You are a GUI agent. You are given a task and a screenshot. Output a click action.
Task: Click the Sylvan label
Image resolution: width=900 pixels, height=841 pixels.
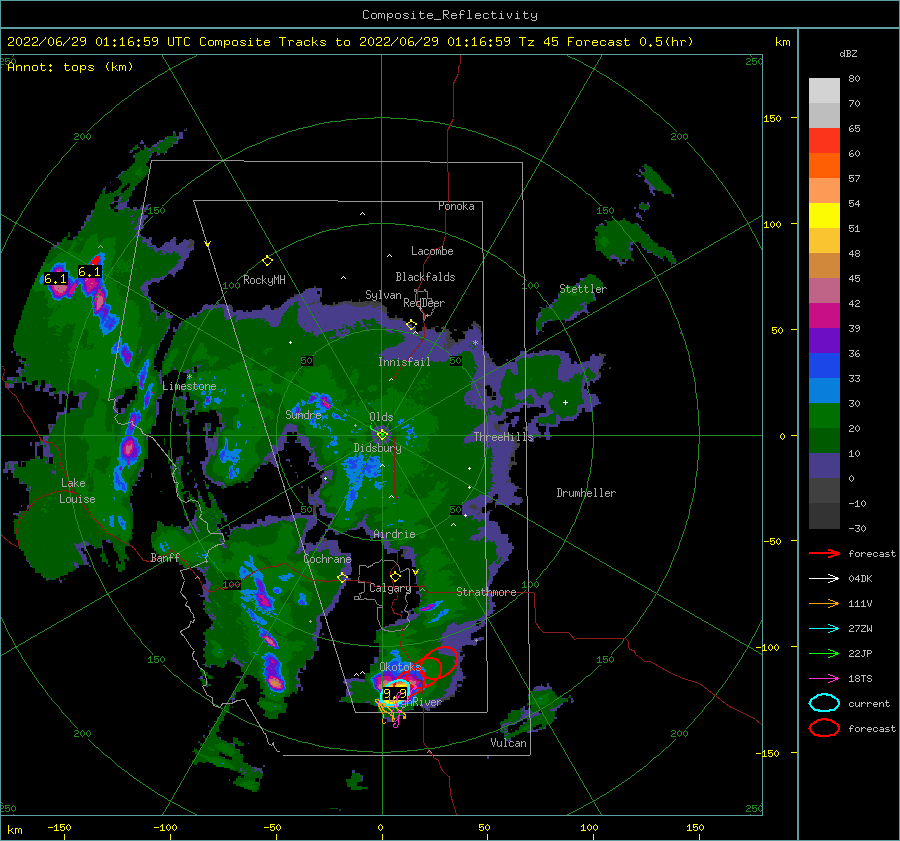(x=383, y=295)
